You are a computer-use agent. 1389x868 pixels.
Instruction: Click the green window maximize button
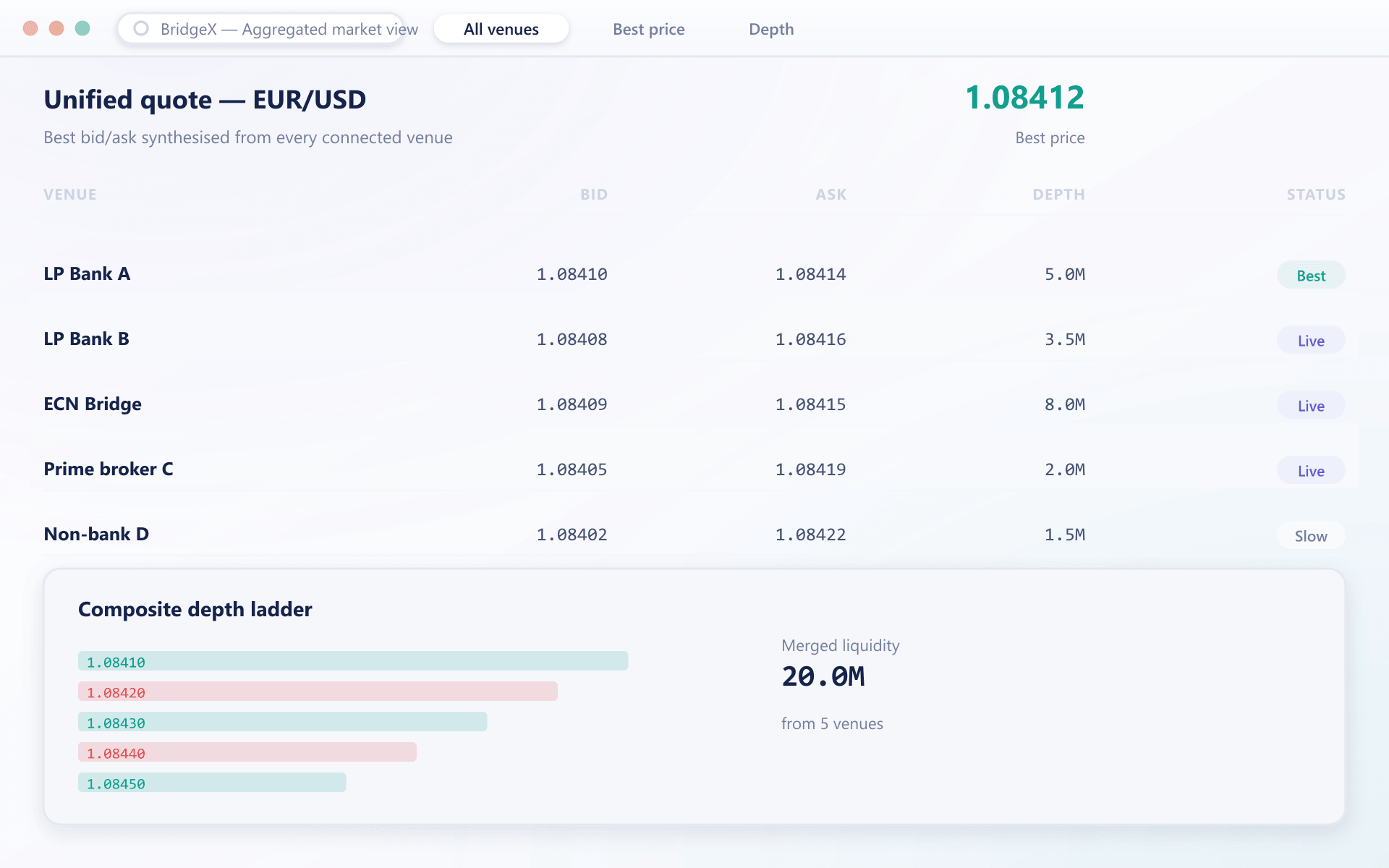[x=82, y=28]
